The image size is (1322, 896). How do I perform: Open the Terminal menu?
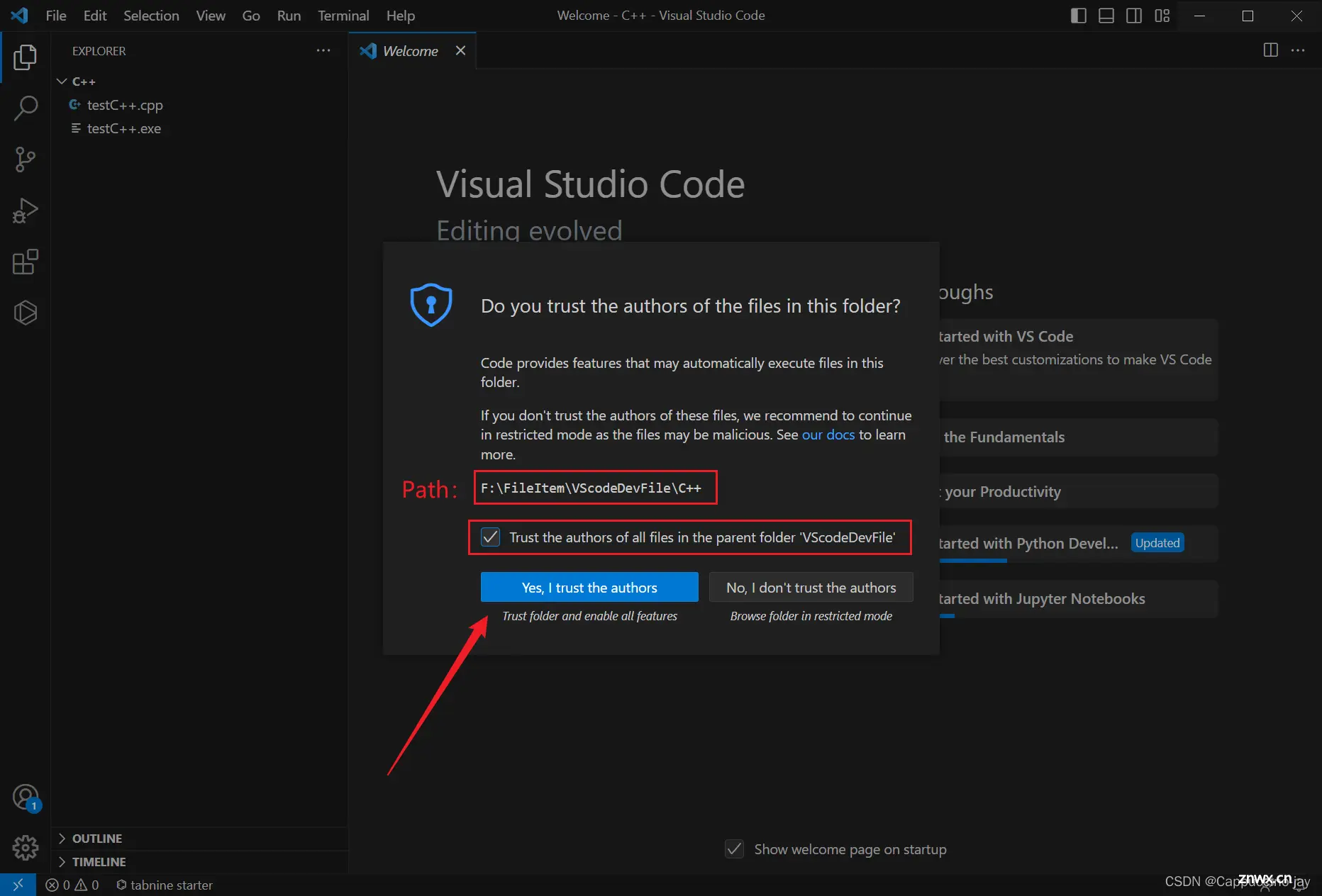(x=343, y=16)
